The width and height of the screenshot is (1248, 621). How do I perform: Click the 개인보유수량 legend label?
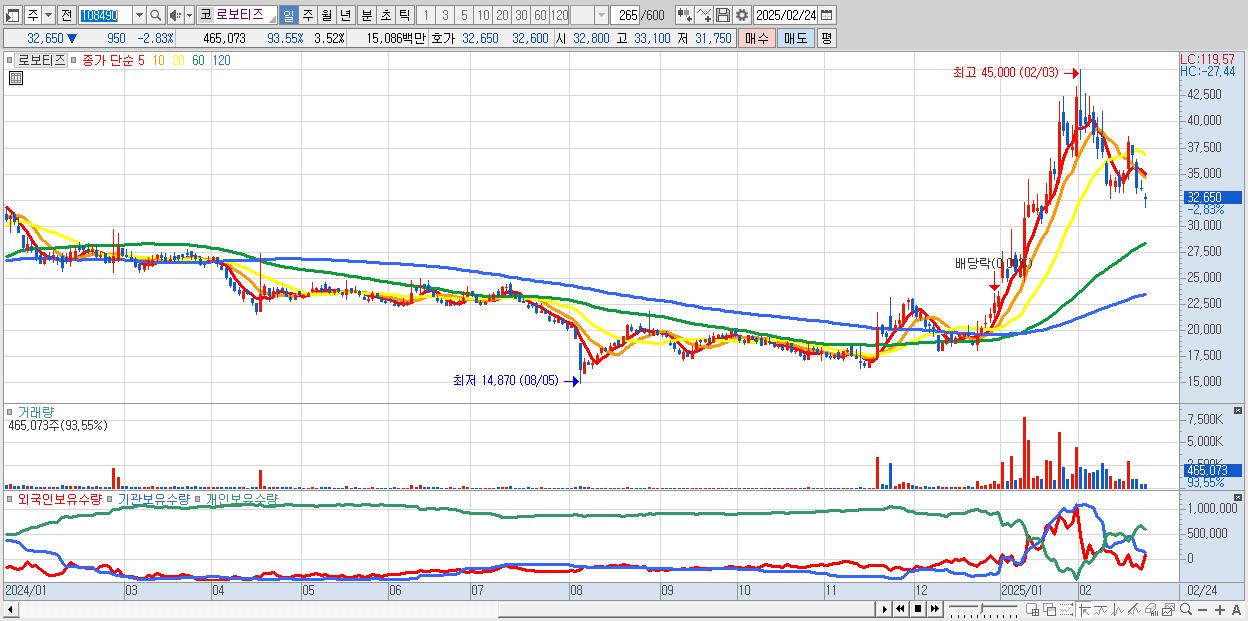coord(243,498)
